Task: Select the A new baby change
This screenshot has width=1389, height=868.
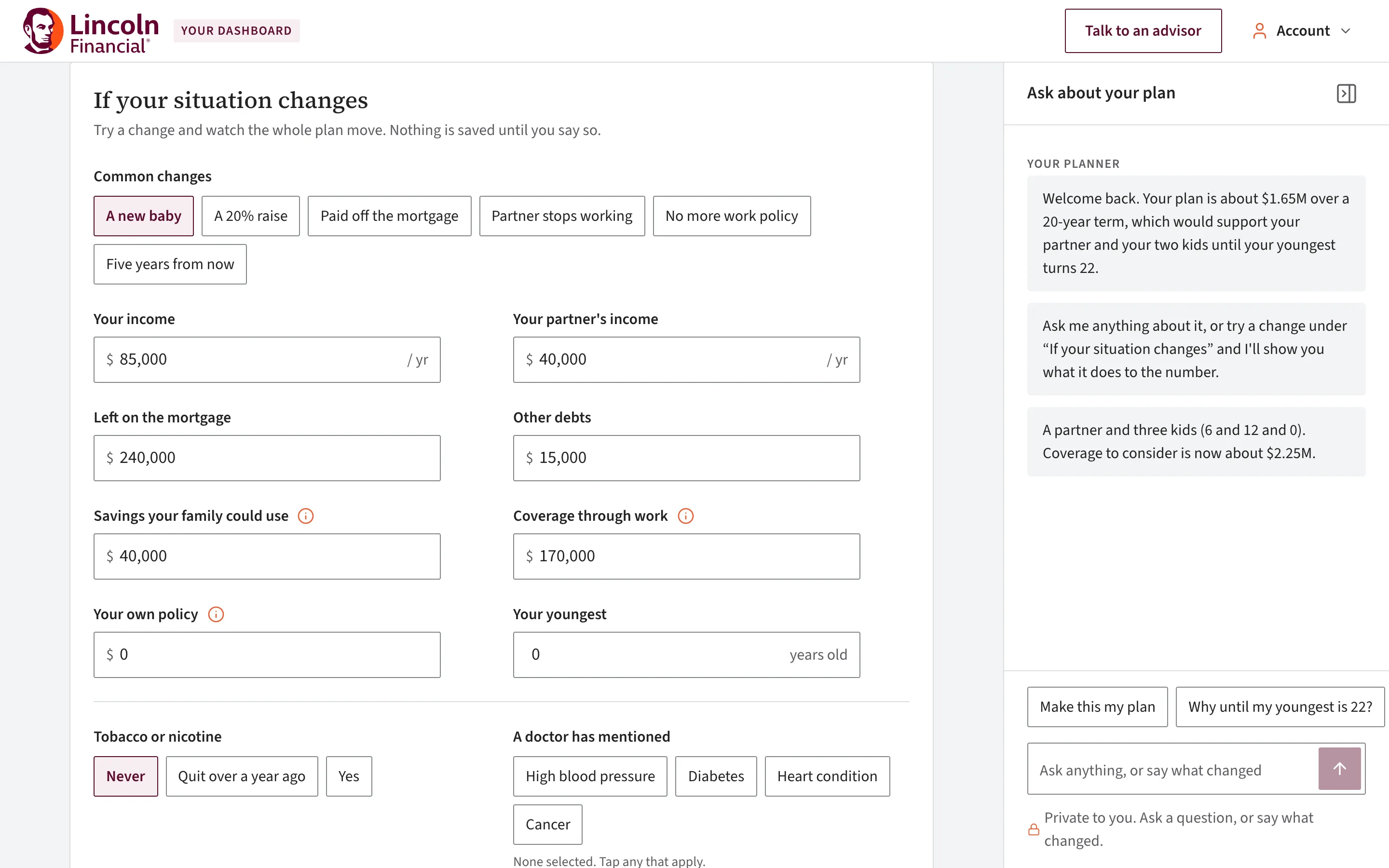Action: click(144, 216)
